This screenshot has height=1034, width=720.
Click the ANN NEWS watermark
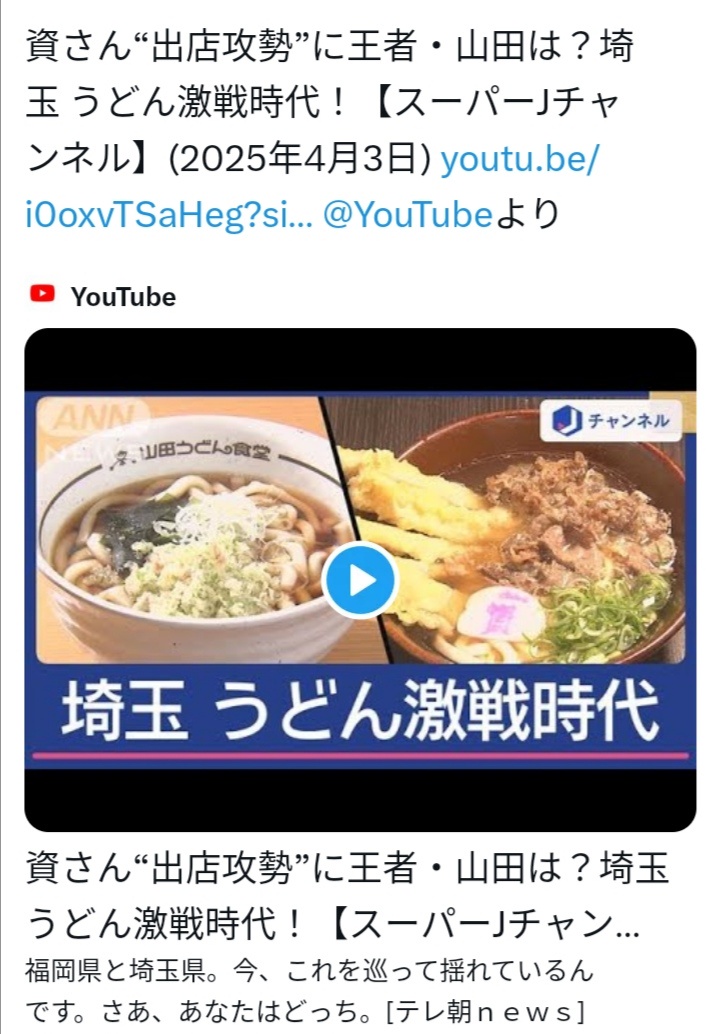(92, 430)
